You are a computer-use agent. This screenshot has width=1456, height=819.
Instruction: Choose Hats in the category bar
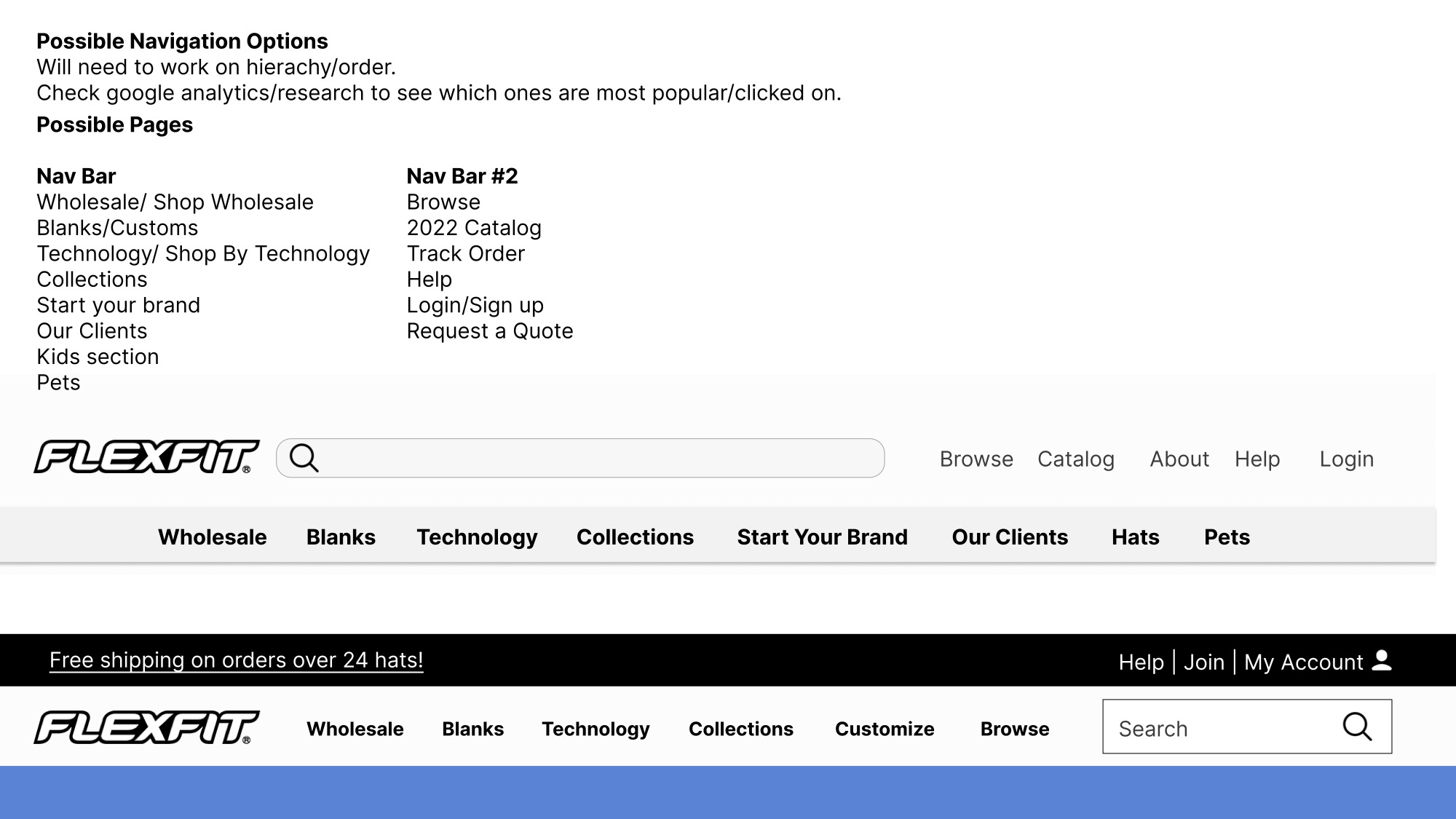1135,537
